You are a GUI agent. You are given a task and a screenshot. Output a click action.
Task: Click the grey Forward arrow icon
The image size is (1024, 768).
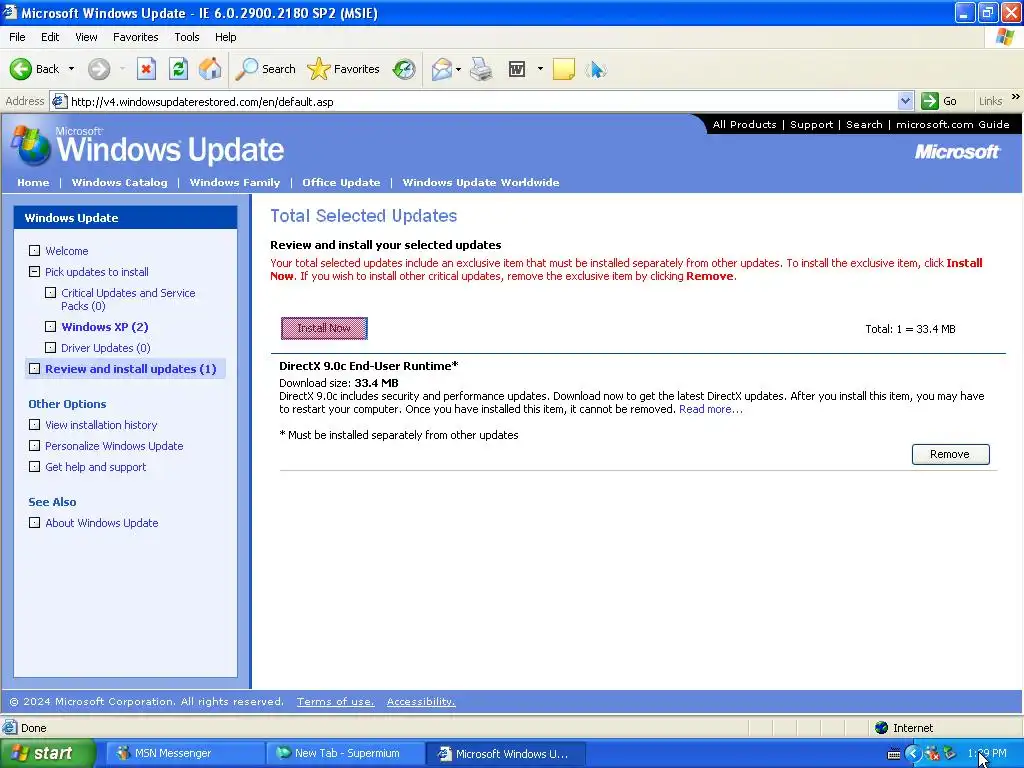tap(99, 69)
